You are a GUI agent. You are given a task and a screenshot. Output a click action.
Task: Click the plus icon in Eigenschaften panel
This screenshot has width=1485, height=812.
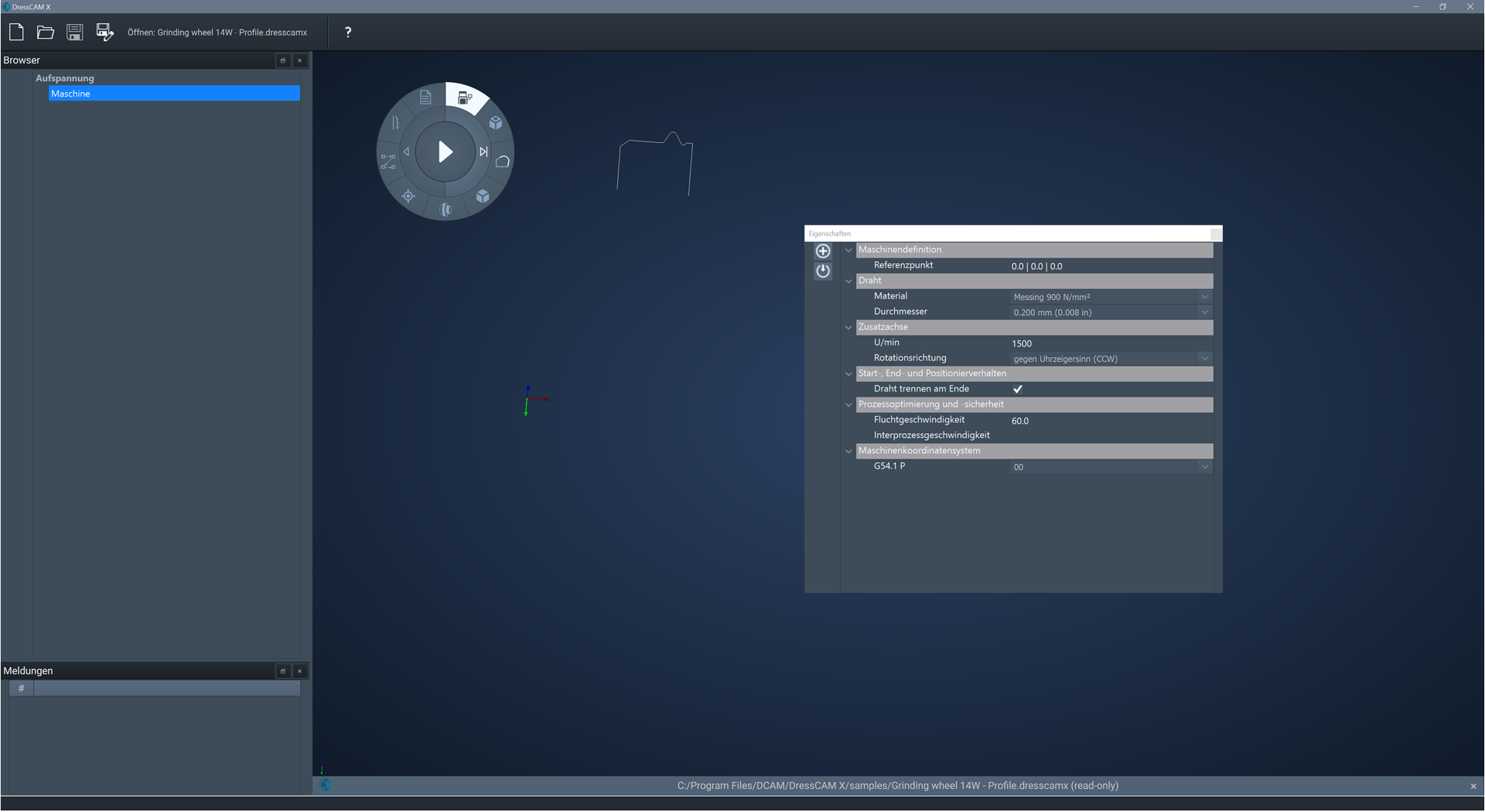tap(823, 251)
